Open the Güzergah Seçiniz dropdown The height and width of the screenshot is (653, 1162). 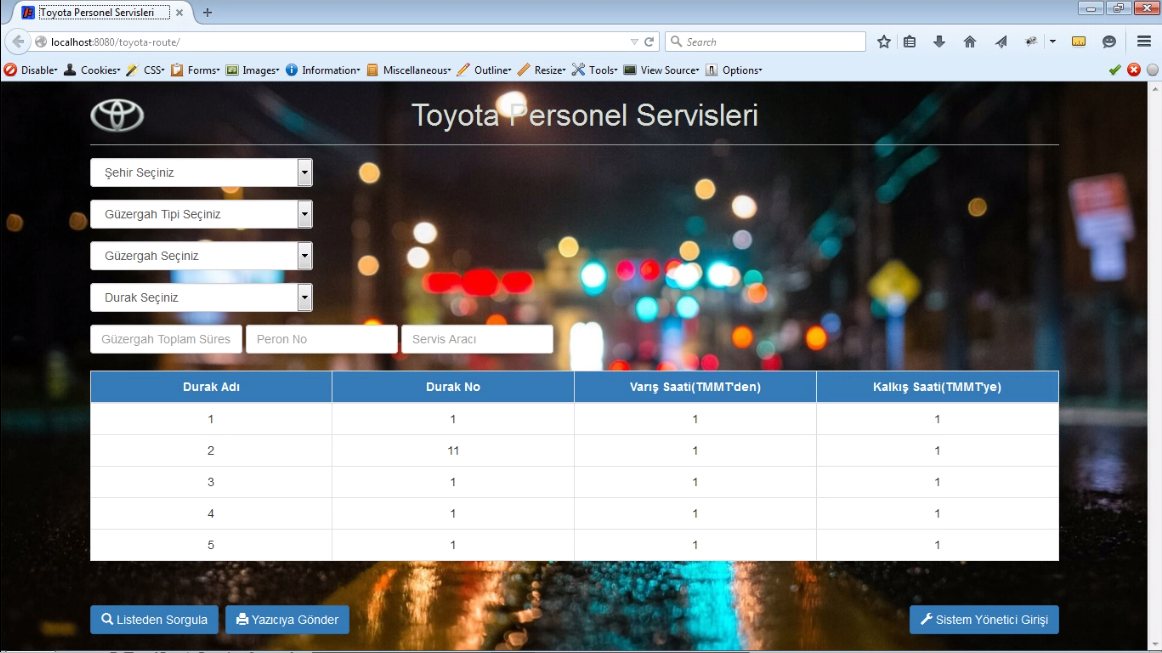(x=202, y=256)
